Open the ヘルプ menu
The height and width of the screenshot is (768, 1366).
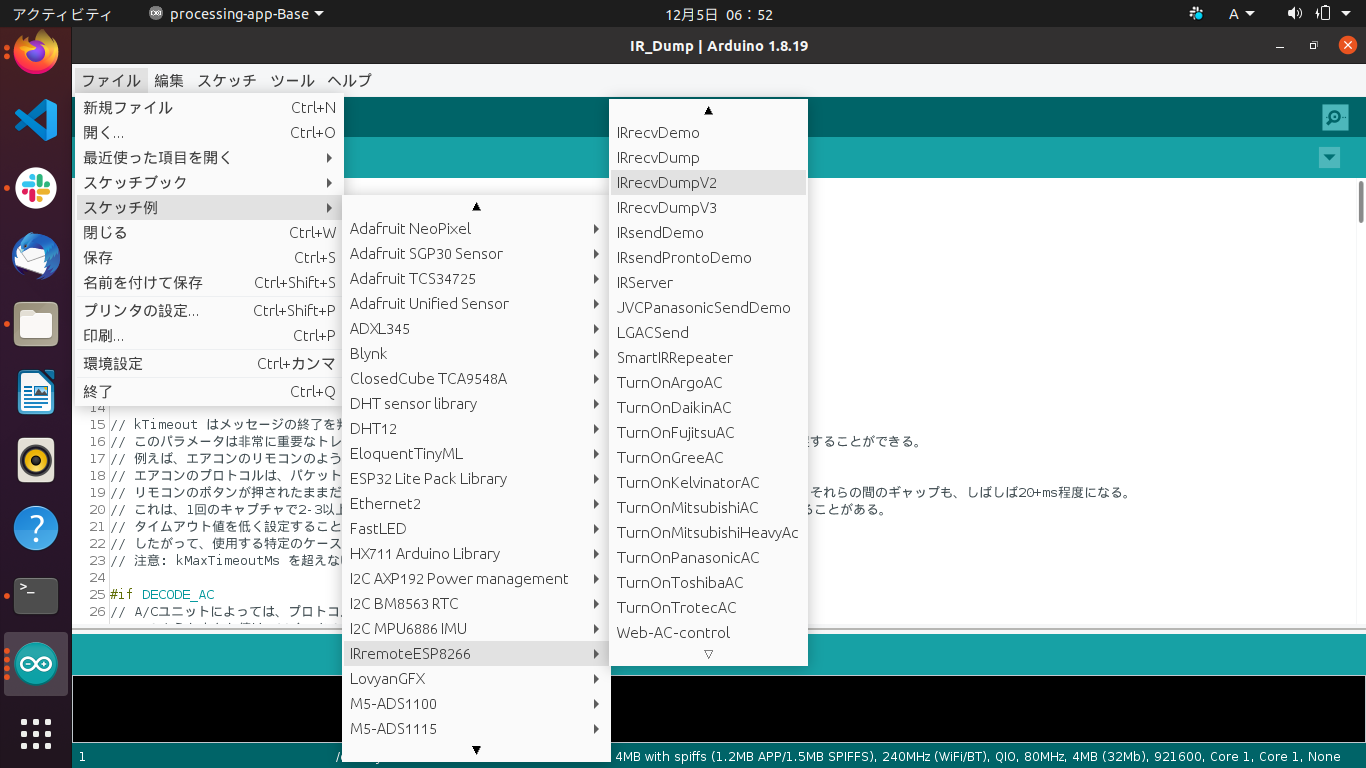350,81
